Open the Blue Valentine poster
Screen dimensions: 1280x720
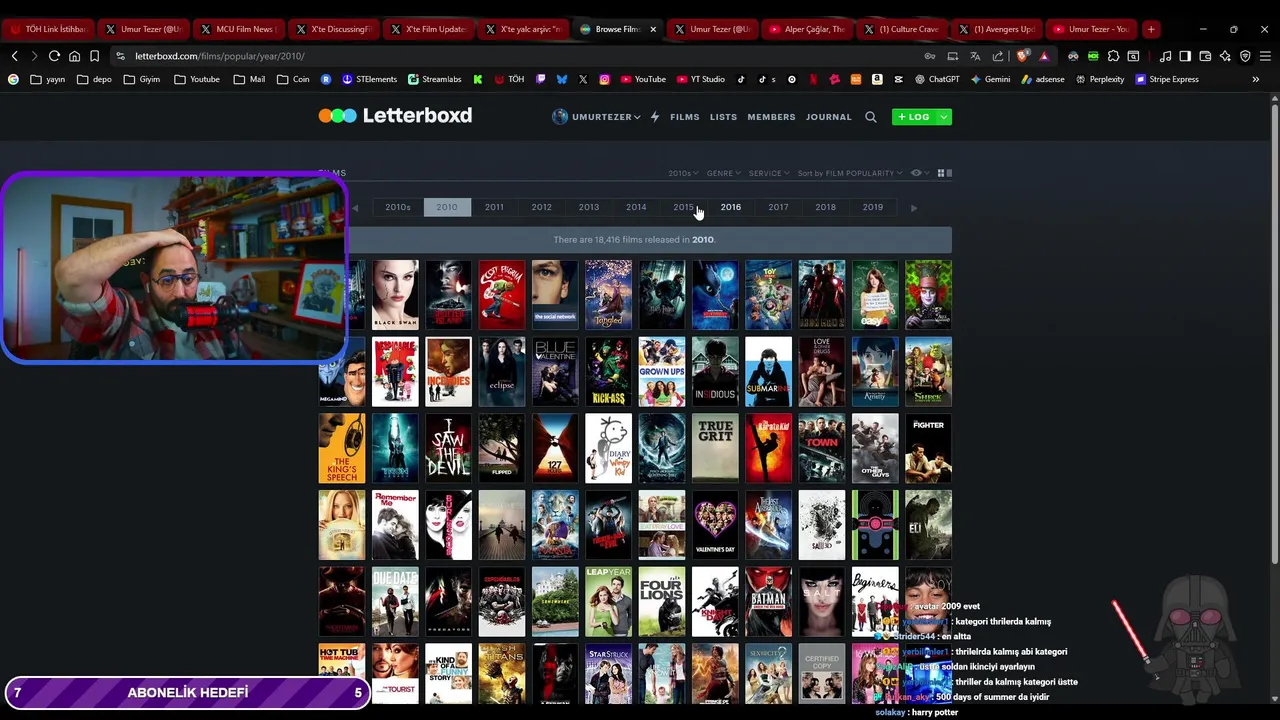[x=555, y=372]
